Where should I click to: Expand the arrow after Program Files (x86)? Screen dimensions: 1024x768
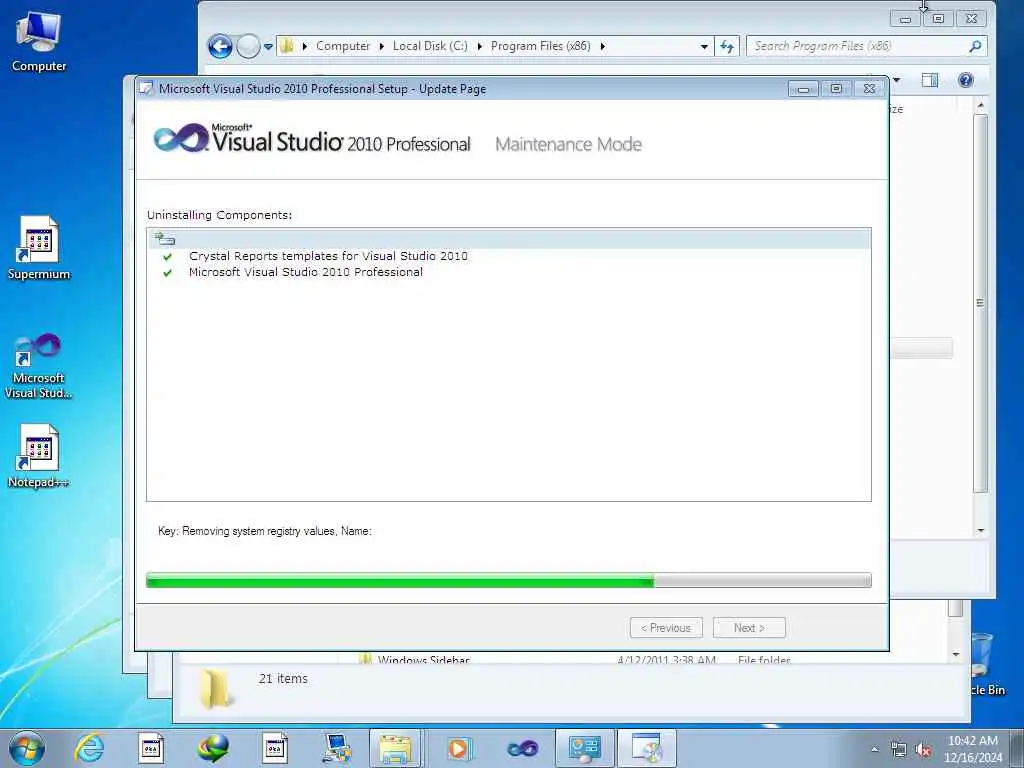(x=602, y=46)
